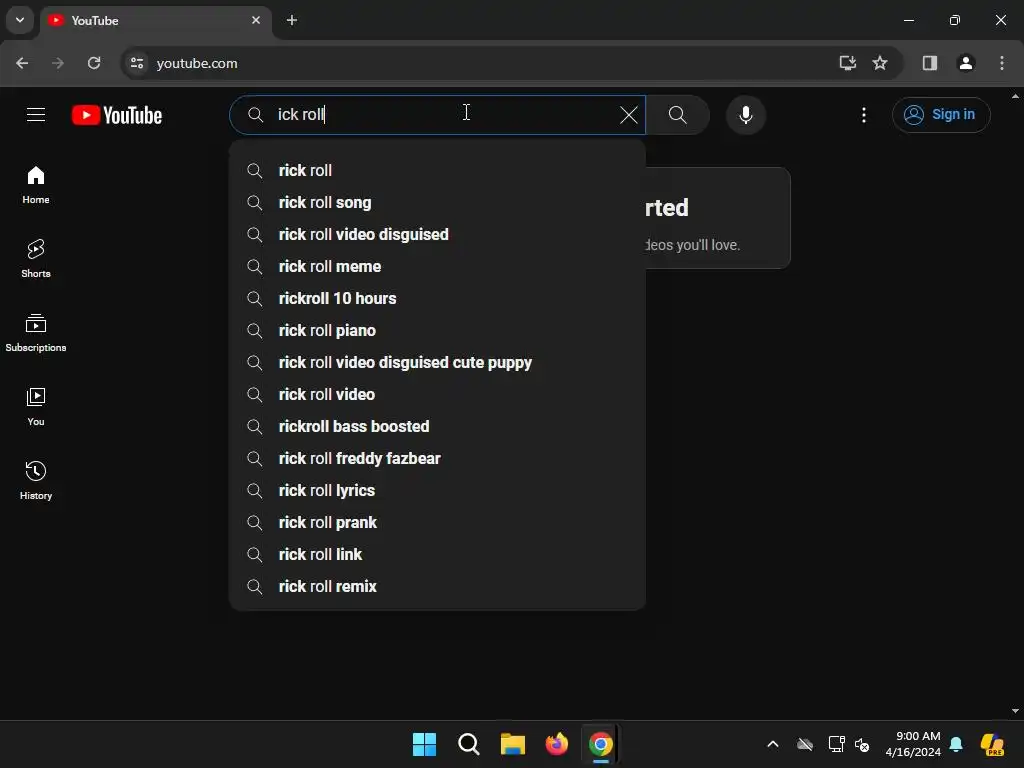
Task: Select "rick roll video disguised cute puppy"
Action: pyautogui.click(x=437, y=362)
